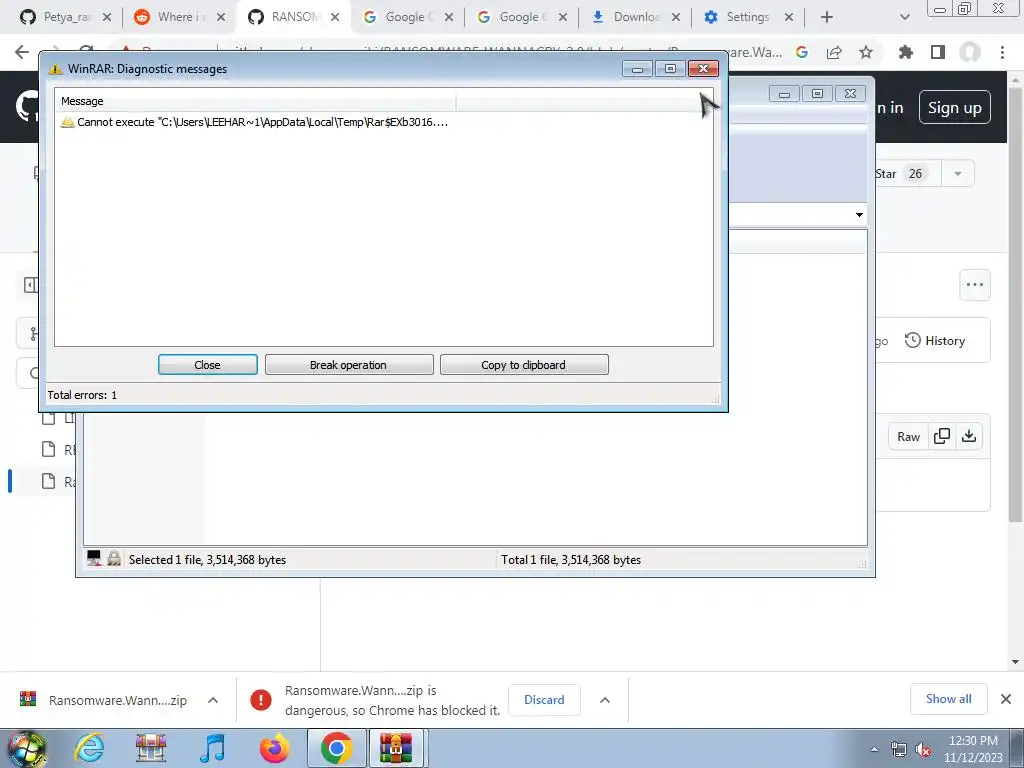Click the Raw button

(x=908, y=437)
